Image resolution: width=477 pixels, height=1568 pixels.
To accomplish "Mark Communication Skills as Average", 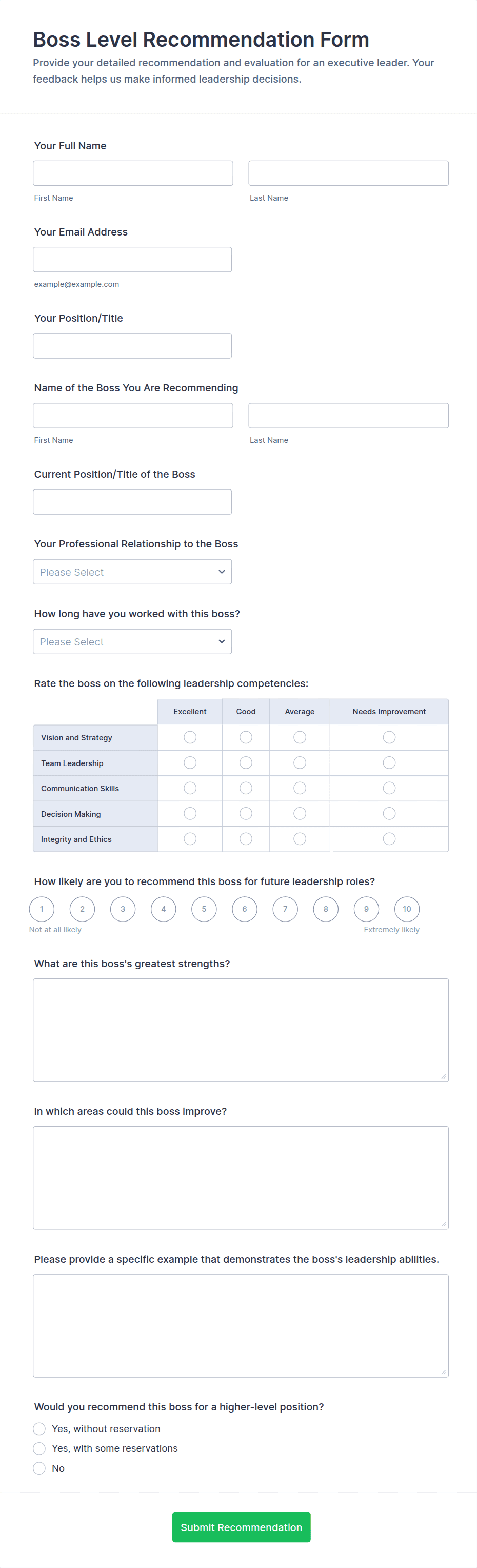I will [x=300, y=788].
